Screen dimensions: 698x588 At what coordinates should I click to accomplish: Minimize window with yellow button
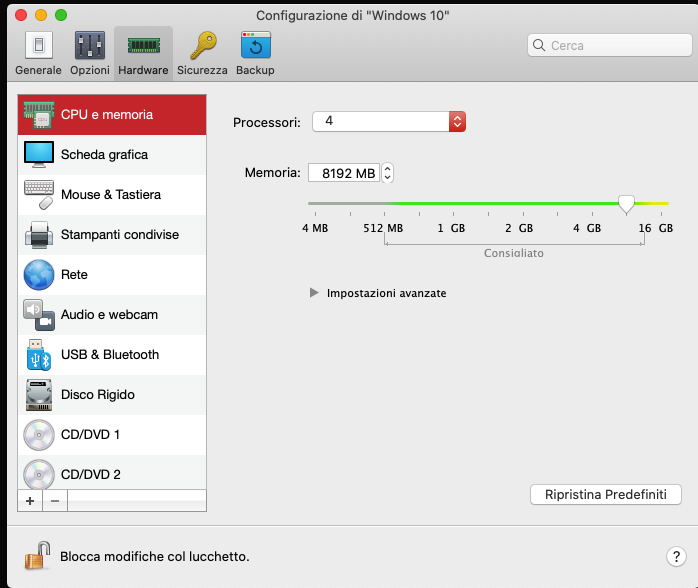click(41, 15)
